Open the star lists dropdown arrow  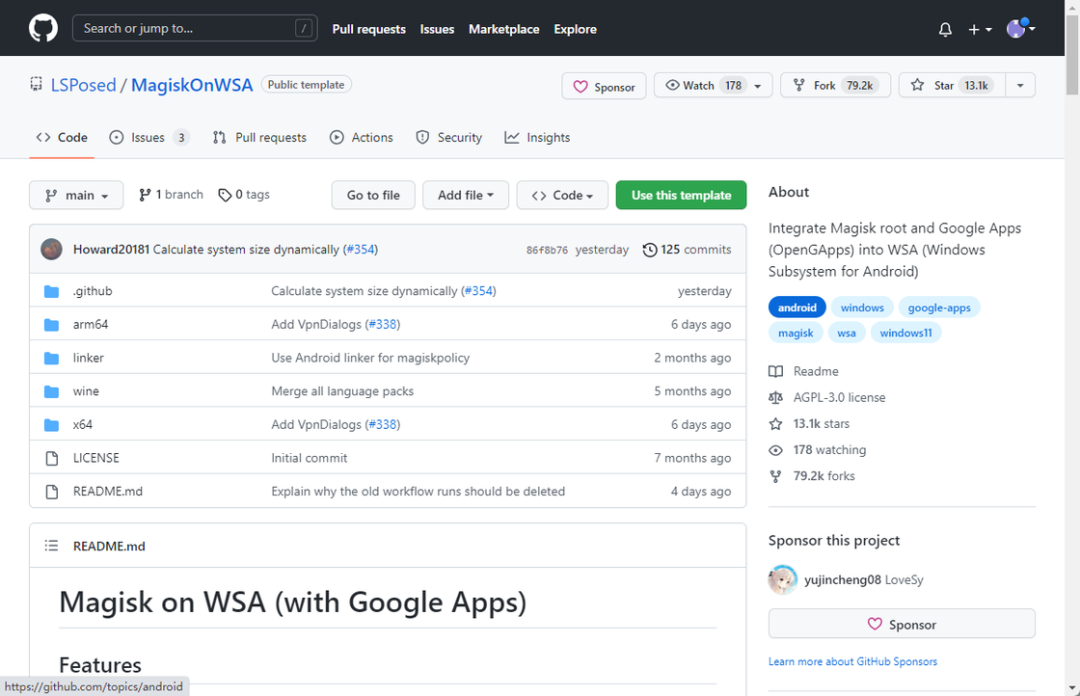(1020, 86)
